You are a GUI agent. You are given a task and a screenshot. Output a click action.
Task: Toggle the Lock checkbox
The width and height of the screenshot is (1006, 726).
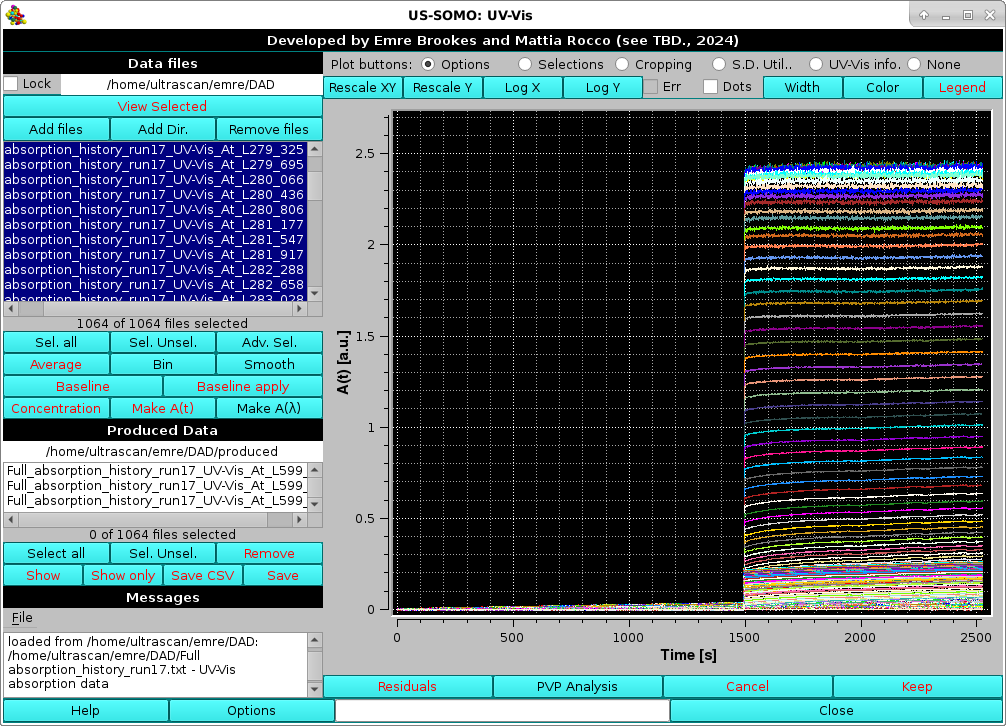pos(10,84)
